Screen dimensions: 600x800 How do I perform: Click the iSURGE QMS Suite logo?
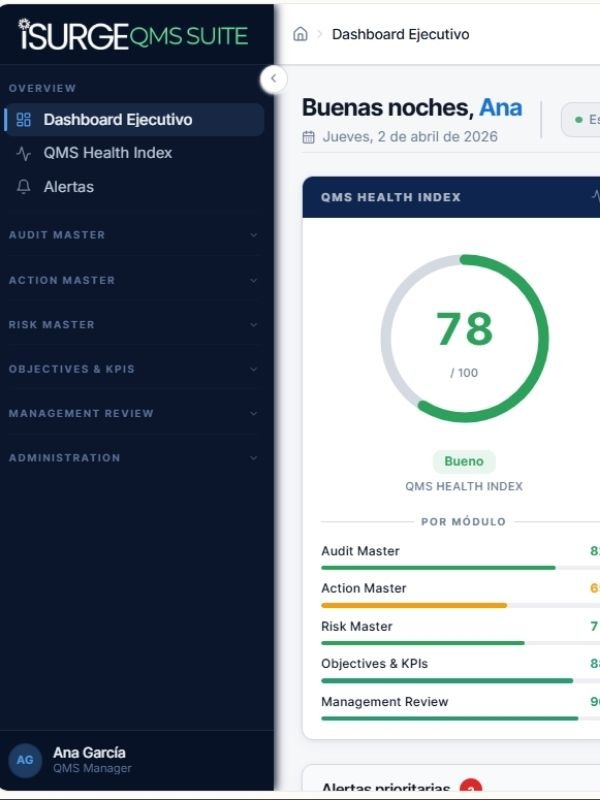[133, 35]
